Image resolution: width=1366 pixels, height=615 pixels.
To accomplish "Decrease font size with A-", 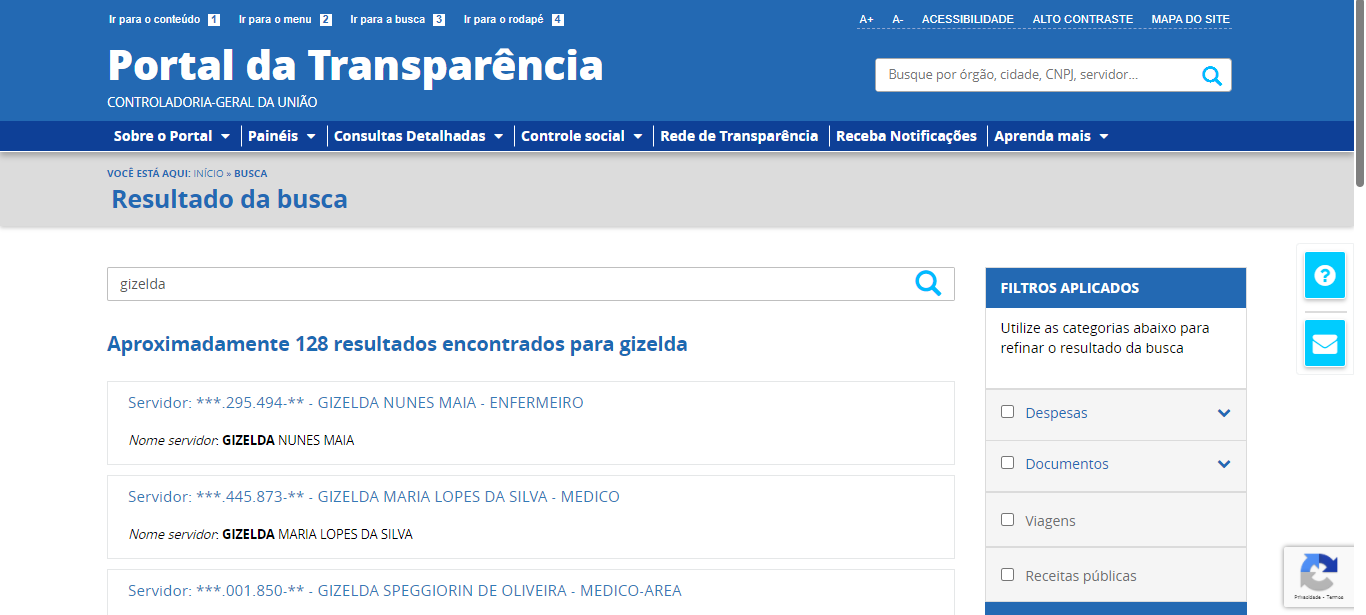I will pyautogui.click(x=897, y=19).
